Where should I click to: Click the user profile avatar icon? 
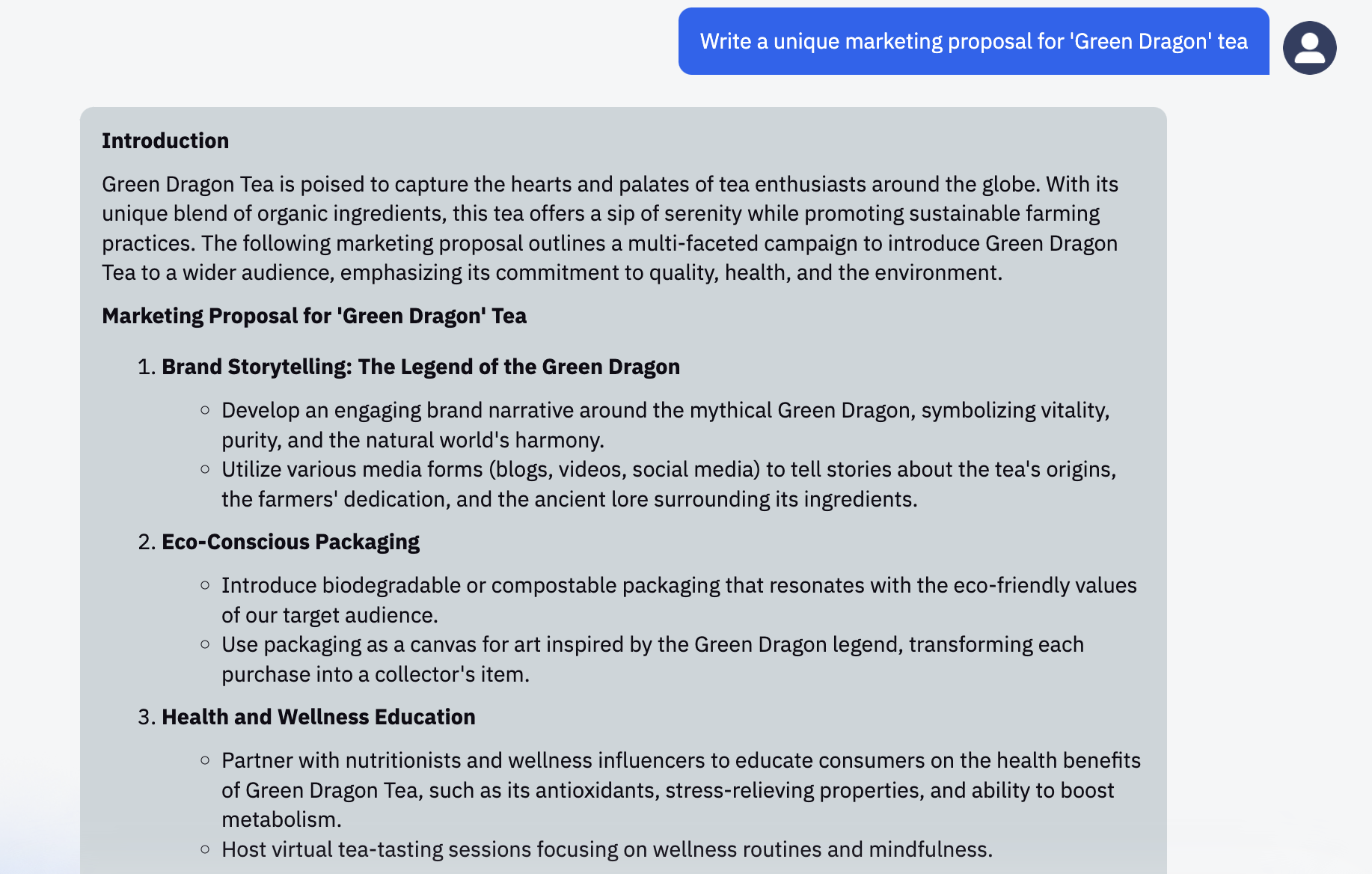pos(1309,48)
